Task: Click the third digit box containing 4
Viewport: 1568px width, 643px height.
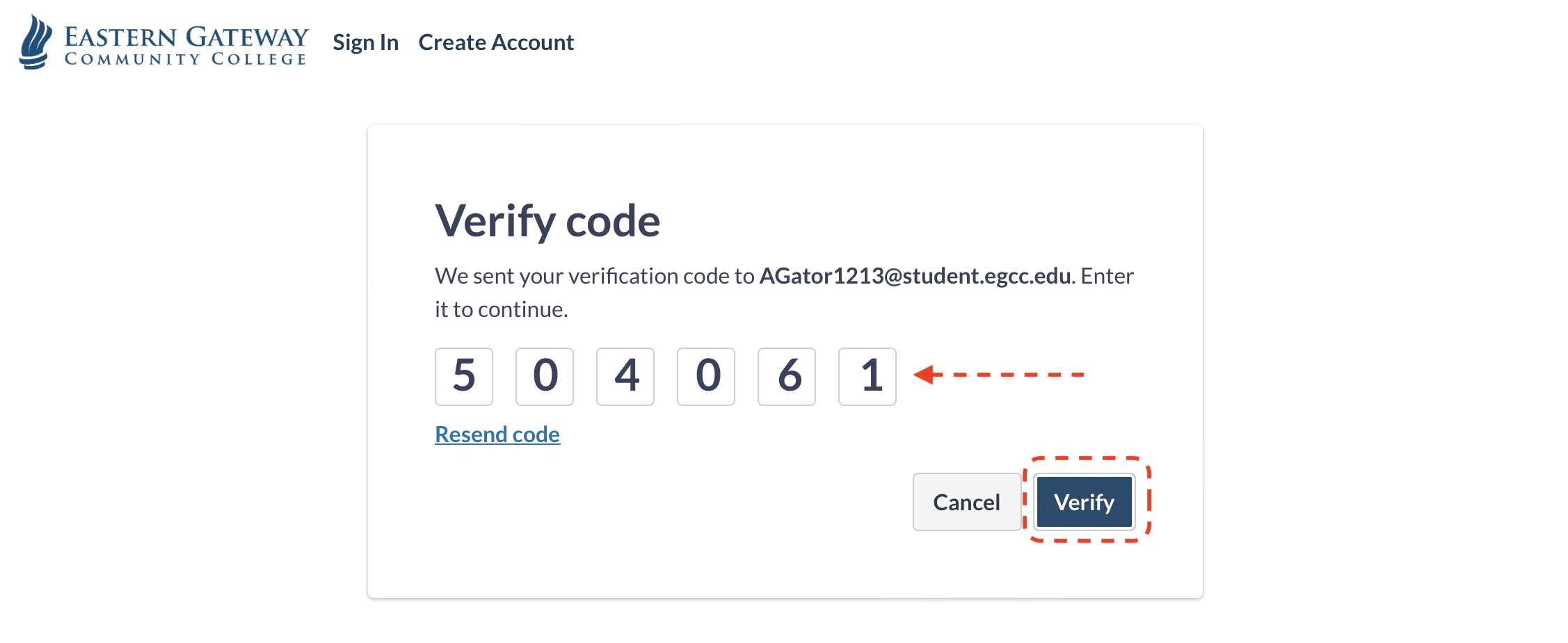Action: (625, 376)
